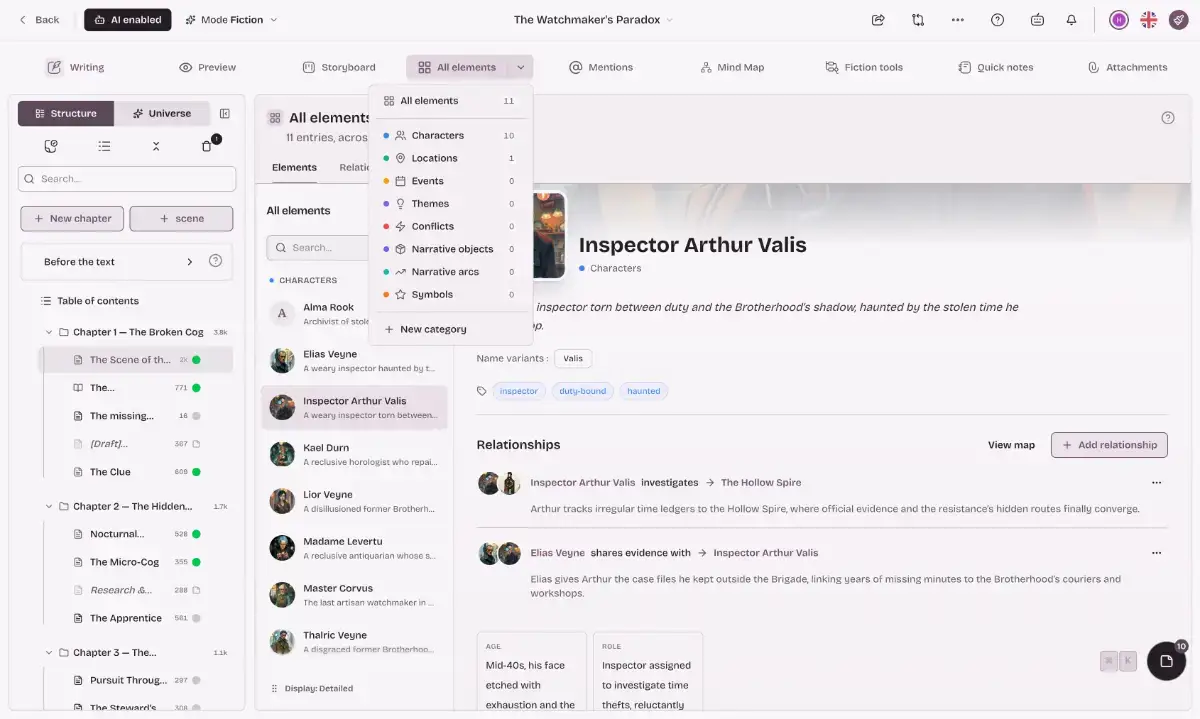Collapse Chapter 2 — The Hidden chapter
Screen dimensions: 1200x719
(49, 506)
